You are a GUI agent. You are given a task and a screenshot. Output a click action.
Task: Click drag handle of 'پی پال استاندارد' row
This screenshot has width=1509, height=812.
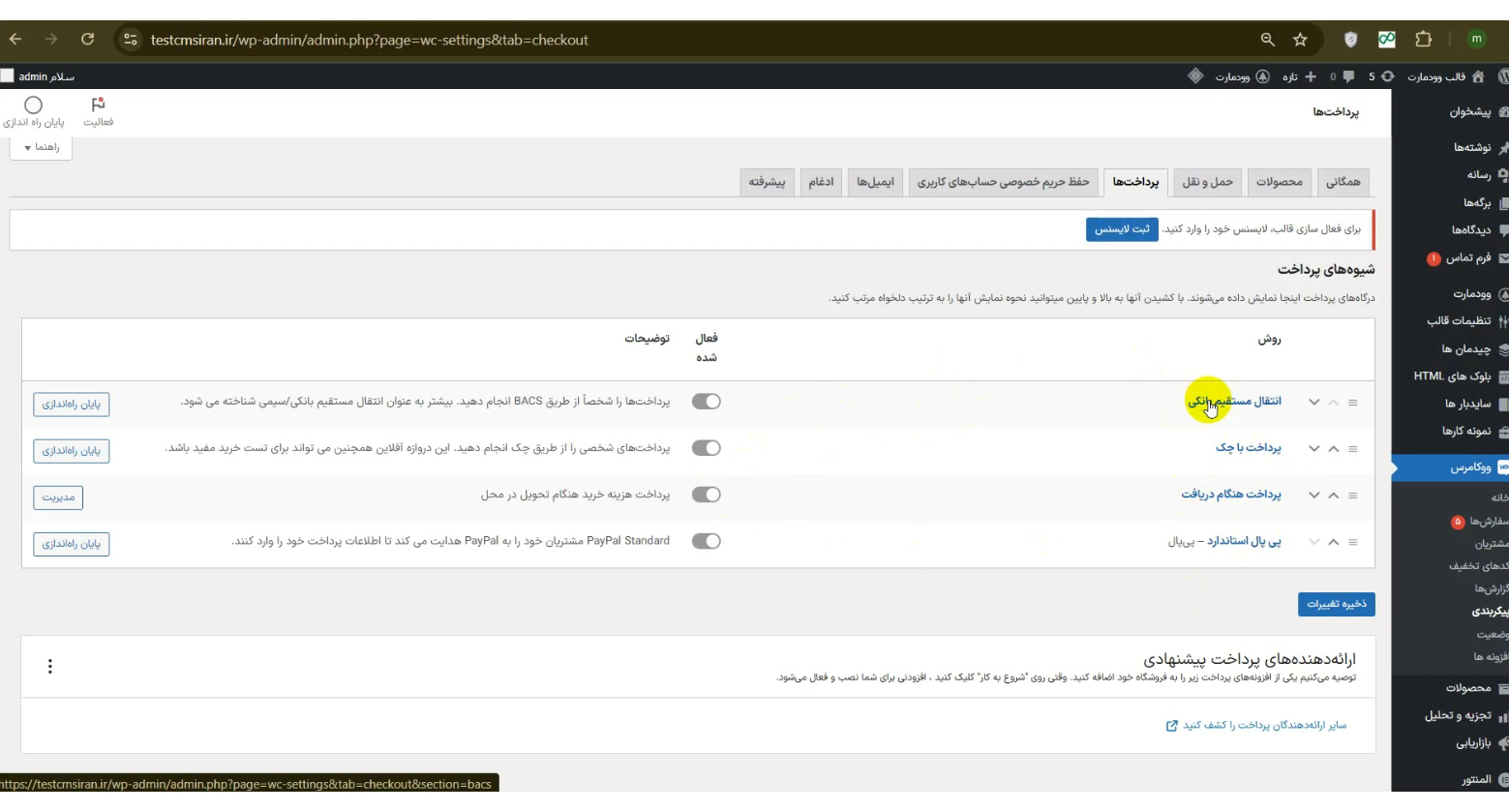pos(1352,542)
